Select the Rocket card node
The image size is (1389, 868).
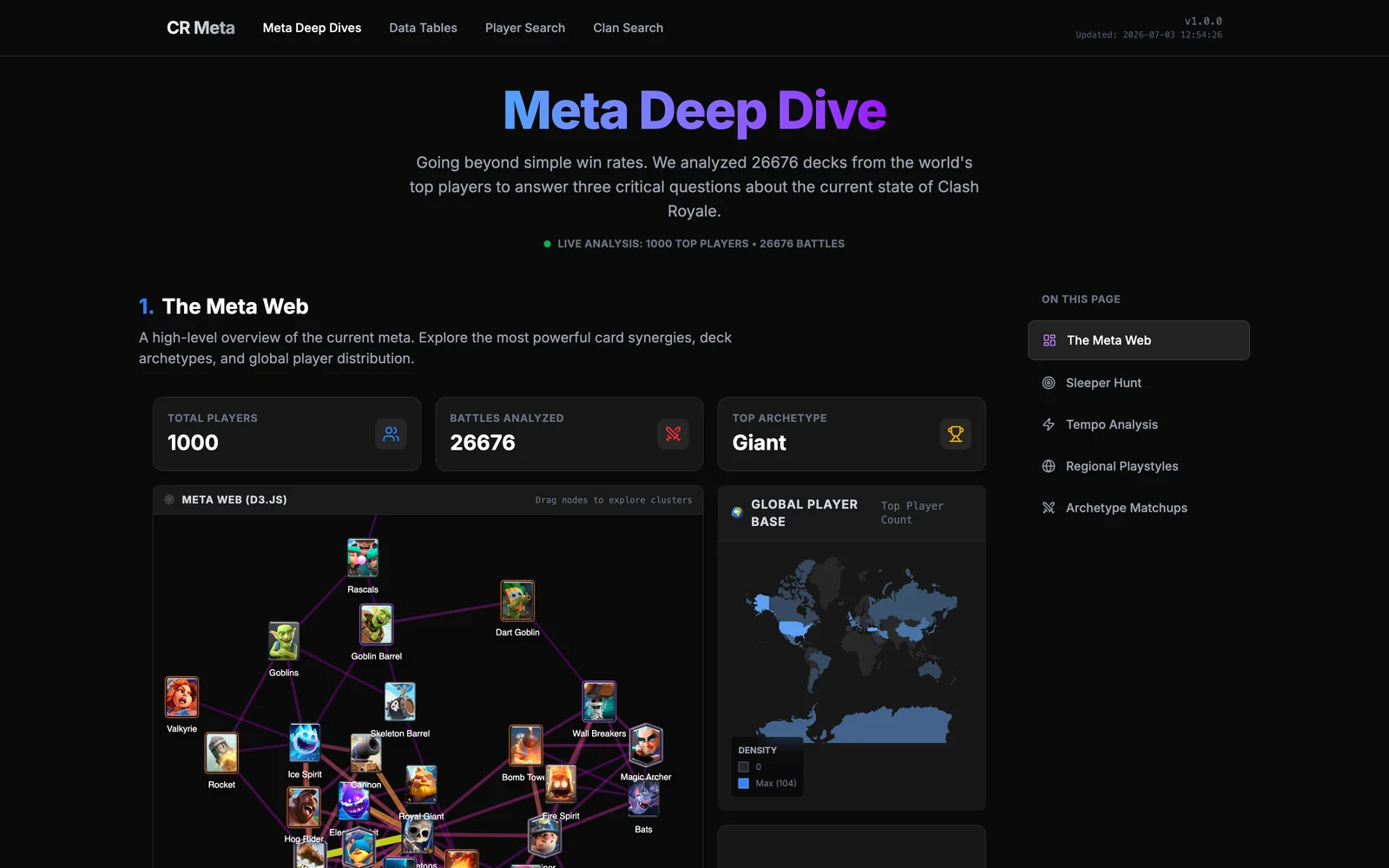coord(221,753)
